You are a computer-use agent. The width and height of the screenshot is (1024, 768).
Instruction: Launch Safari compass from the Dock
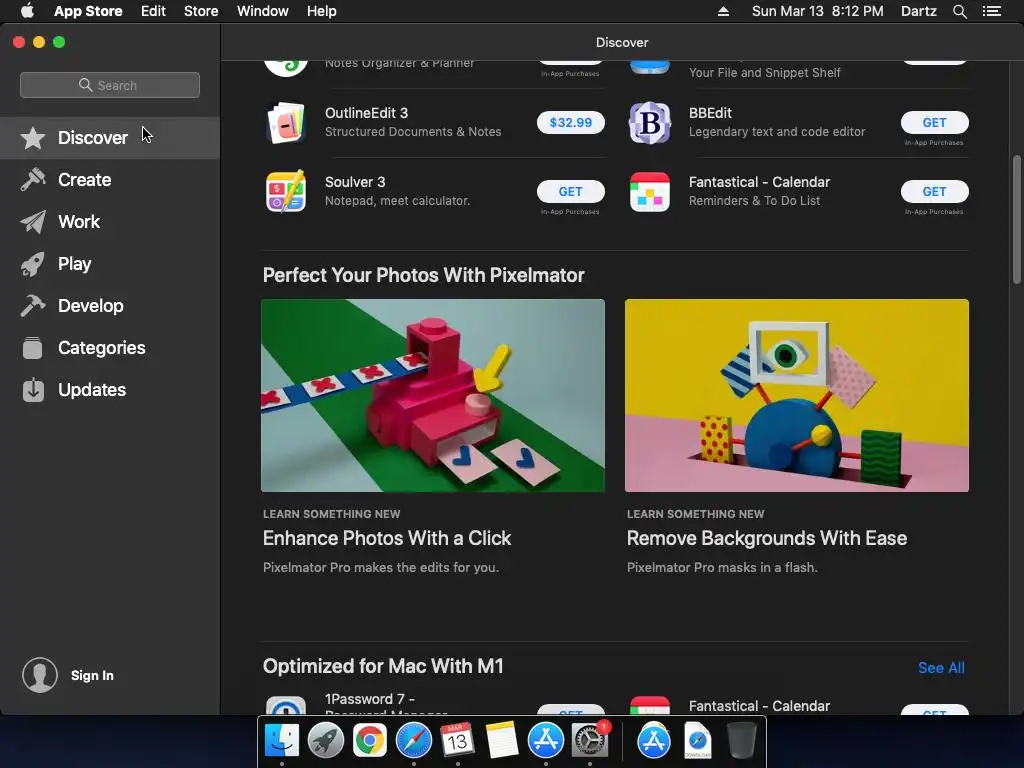(413, 741)
